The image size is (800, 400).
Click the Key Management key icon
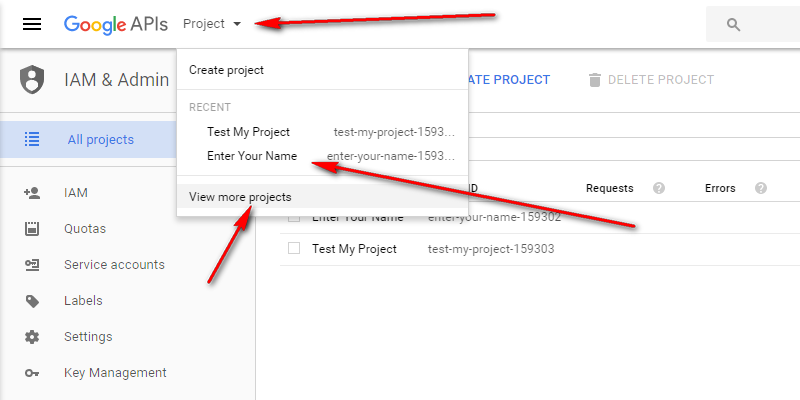pos(32,373)
